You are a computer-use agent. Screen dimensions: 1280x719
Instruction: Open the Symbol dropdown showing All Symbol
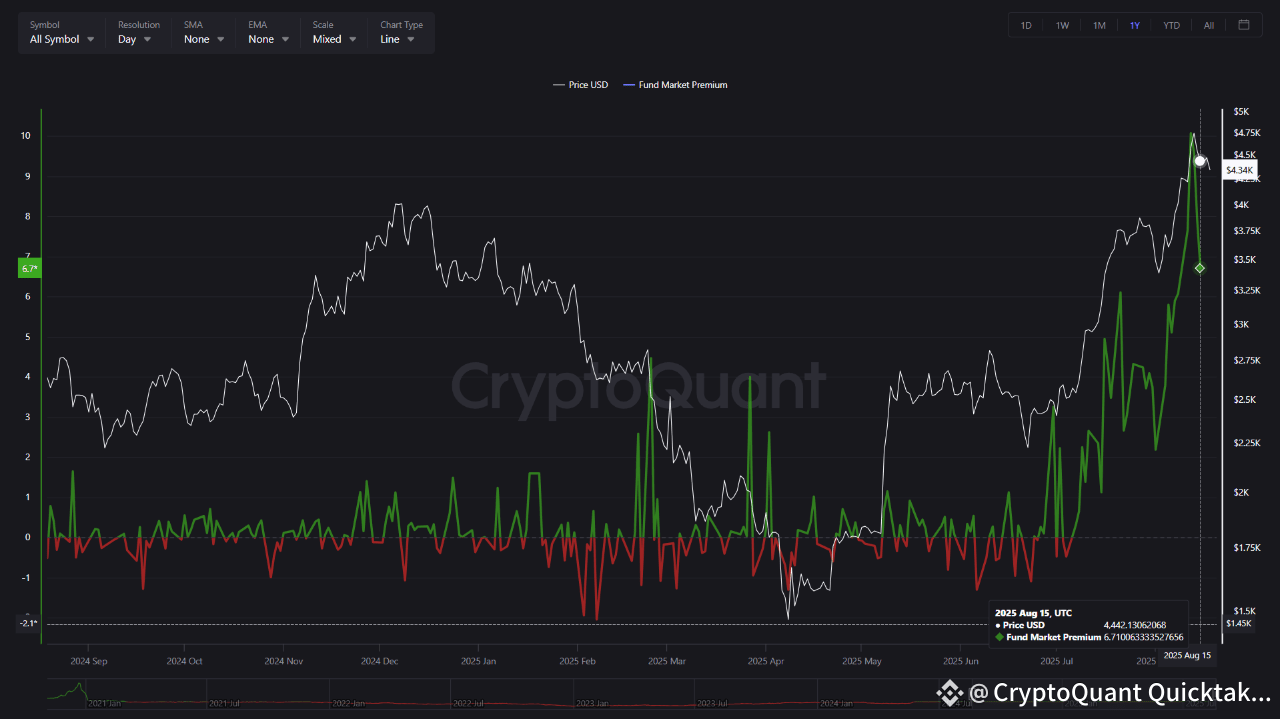62,32
